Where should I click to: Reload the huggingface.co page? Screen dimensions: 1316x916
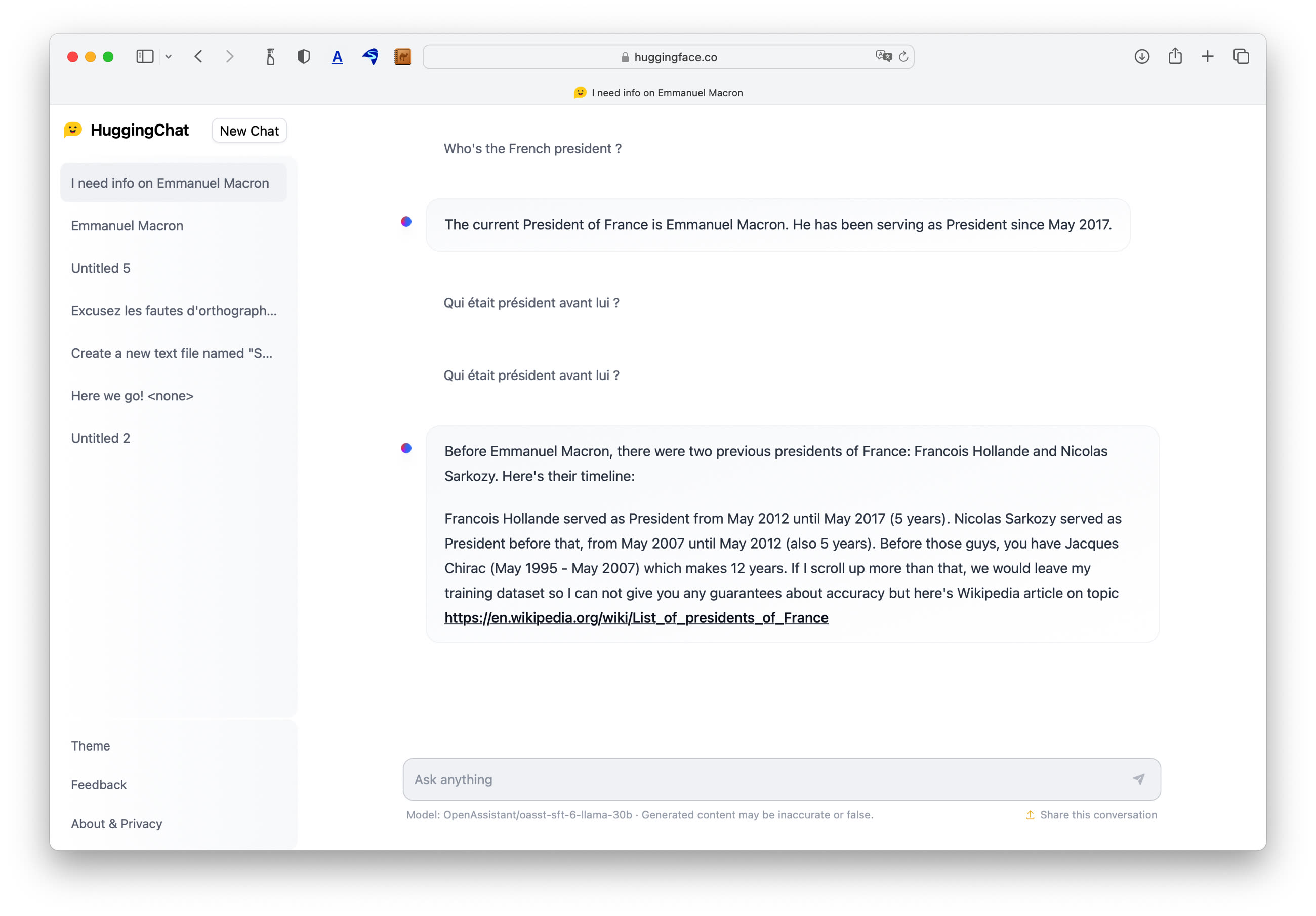click(x=904, y=56)
